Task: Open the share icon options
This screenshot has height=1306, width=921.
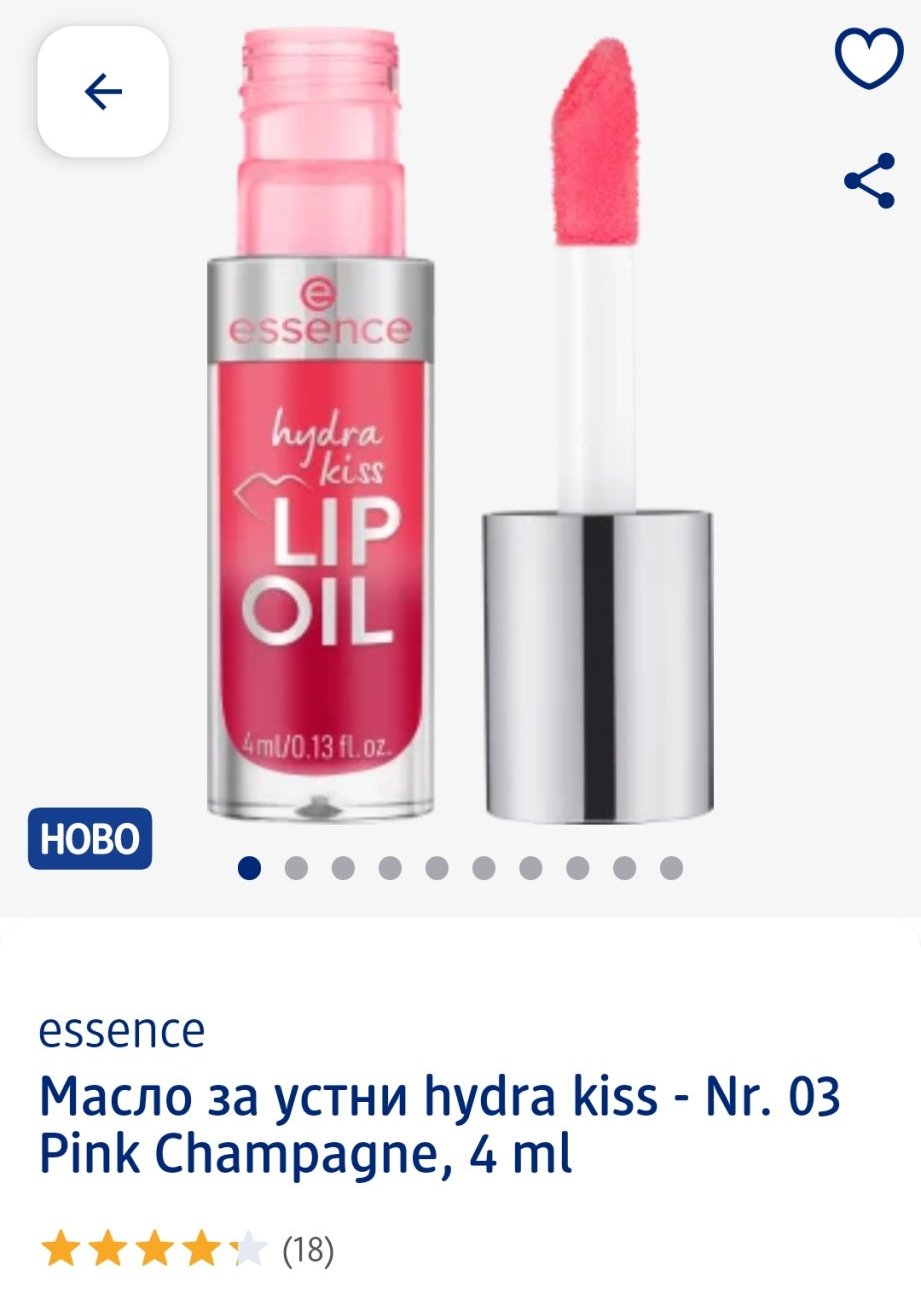Action: coord(869,180)
